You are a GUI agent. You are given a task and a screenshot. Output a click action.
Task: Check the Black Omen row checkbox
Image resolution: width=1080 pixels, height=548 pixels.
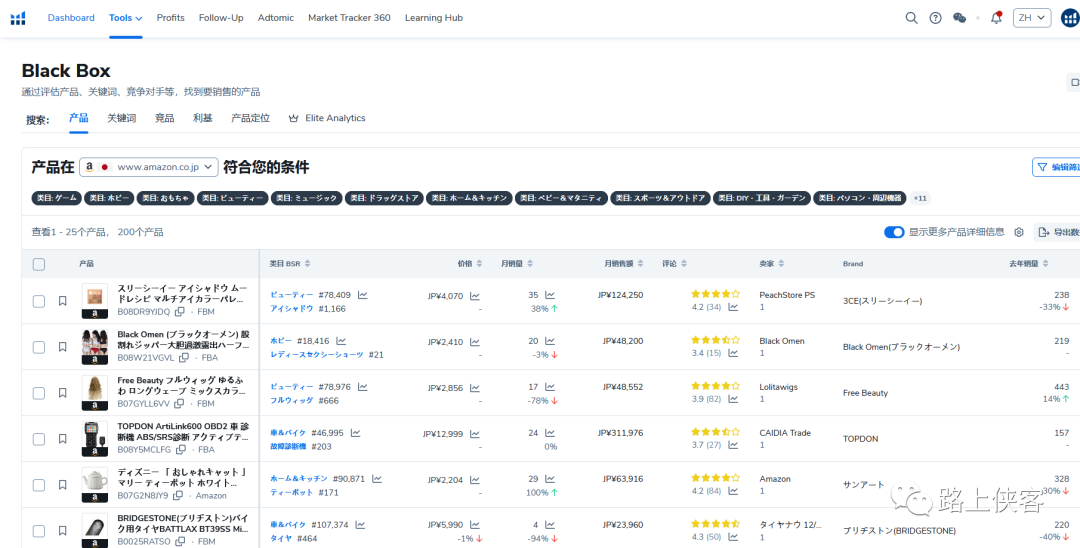pos(39,347)
